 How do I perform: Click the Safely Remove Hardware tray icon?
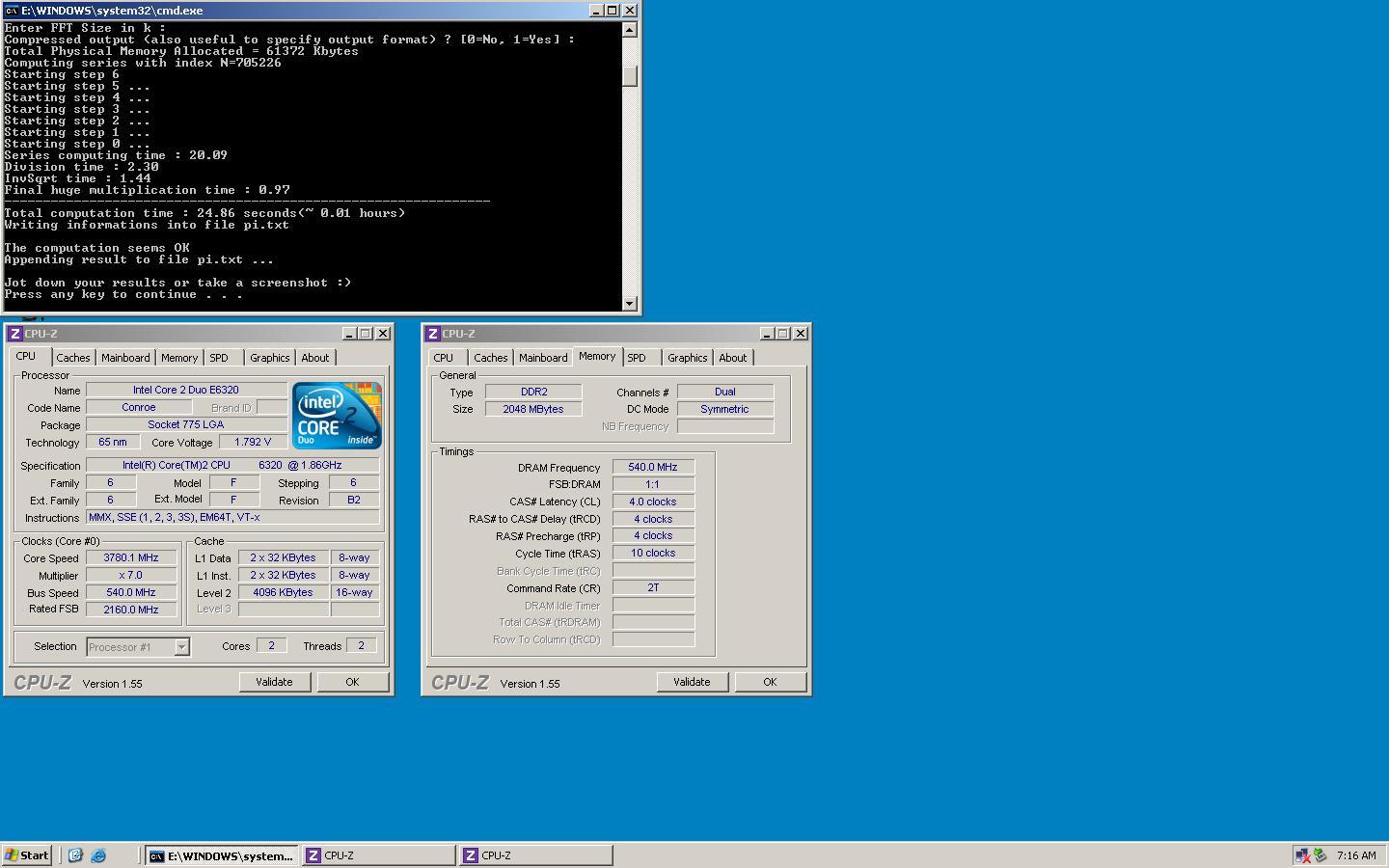(1321, 855)
